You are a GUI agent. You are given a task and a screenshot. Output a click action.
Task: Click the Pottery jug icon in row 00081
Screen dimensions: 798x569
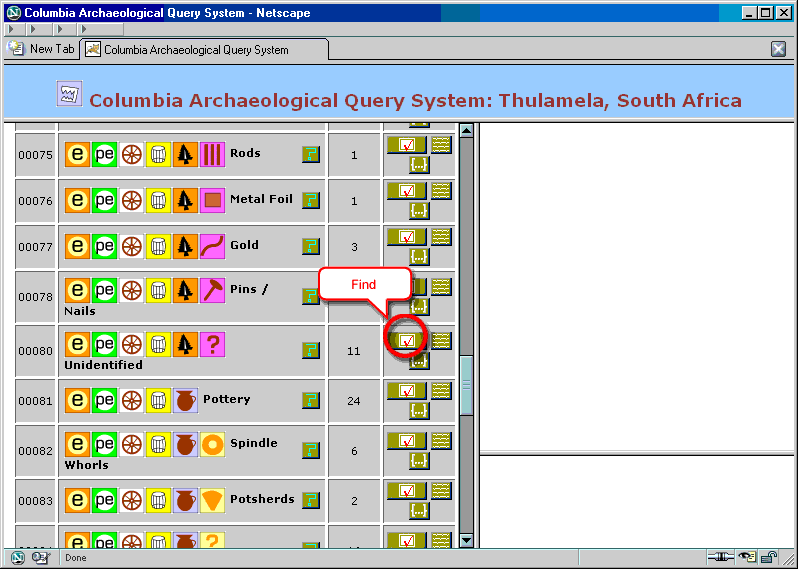pos(185,400)
